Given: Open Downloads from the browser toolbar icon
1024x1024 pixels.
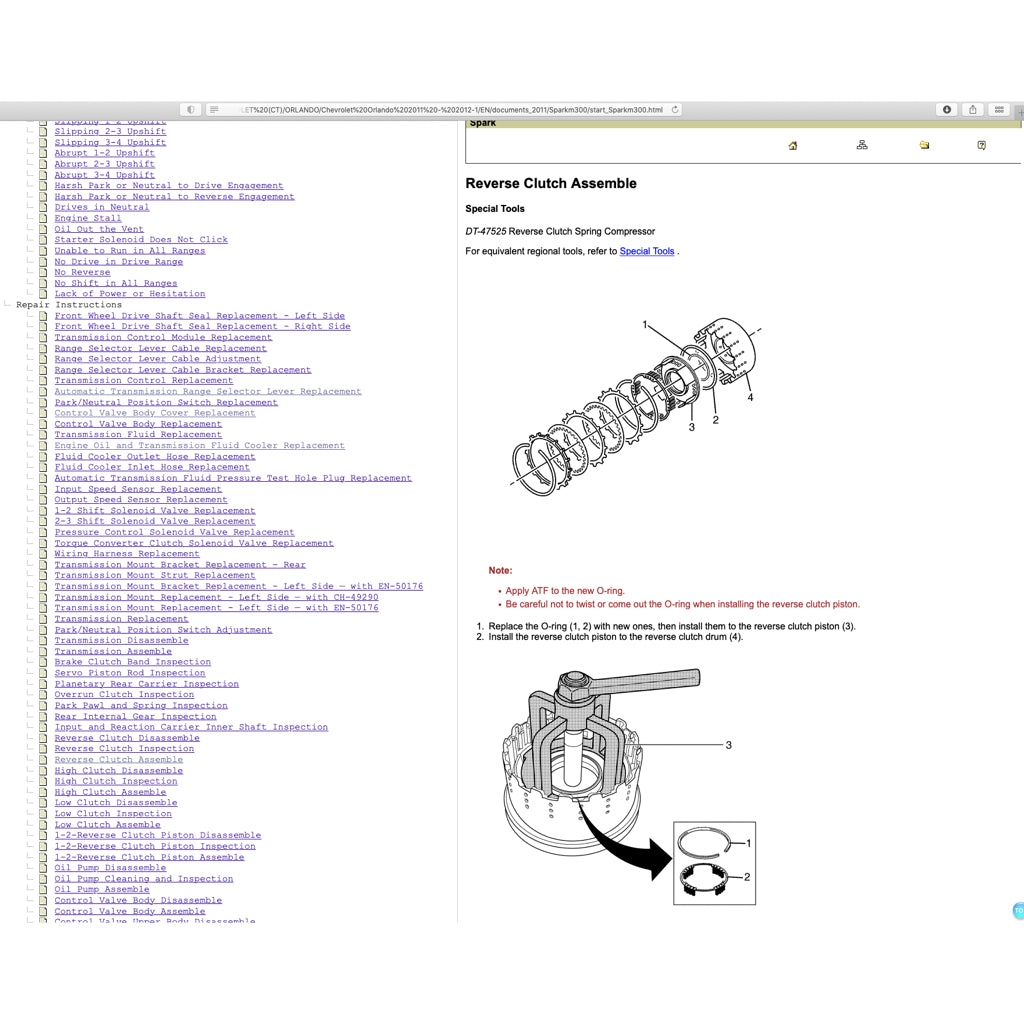Looking at the screenshot, I should (946, 110).
